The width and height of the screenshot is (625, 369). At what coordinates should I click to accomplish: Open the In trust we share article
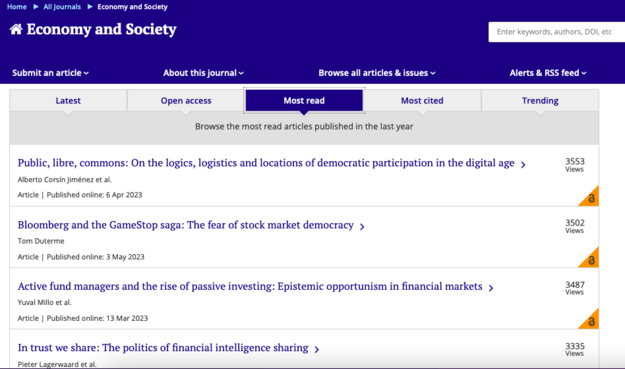point(163,348)
